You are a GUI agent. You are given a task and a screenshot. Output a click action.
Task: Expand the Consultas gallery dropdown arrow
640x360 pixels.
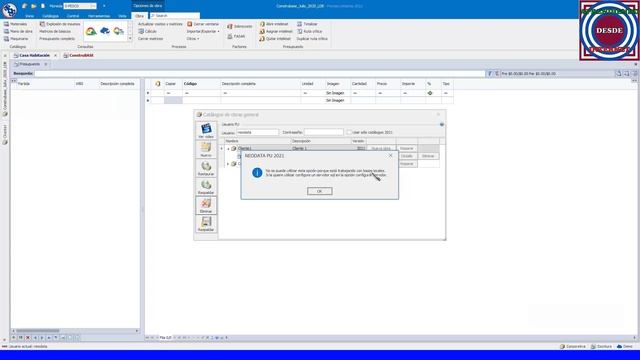click(130, 38)
